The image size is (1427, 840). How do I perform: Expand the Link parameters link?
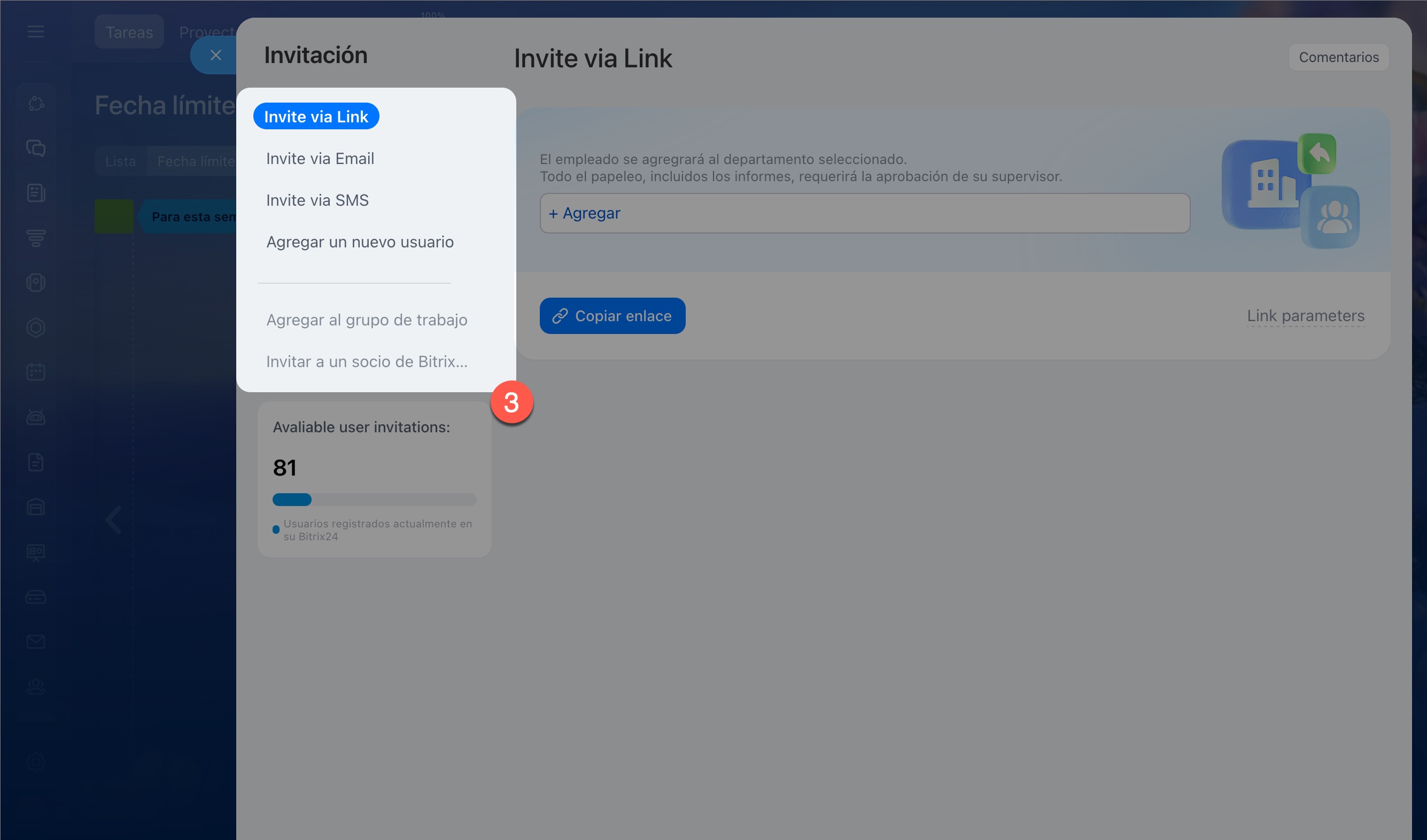pyautogui.click(x=1305, y=315)
